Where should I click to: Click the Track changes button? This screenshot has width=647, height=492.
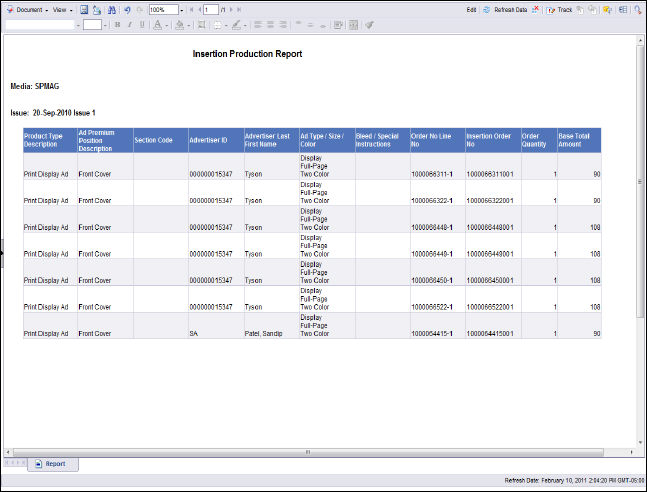tap(560, 9)
